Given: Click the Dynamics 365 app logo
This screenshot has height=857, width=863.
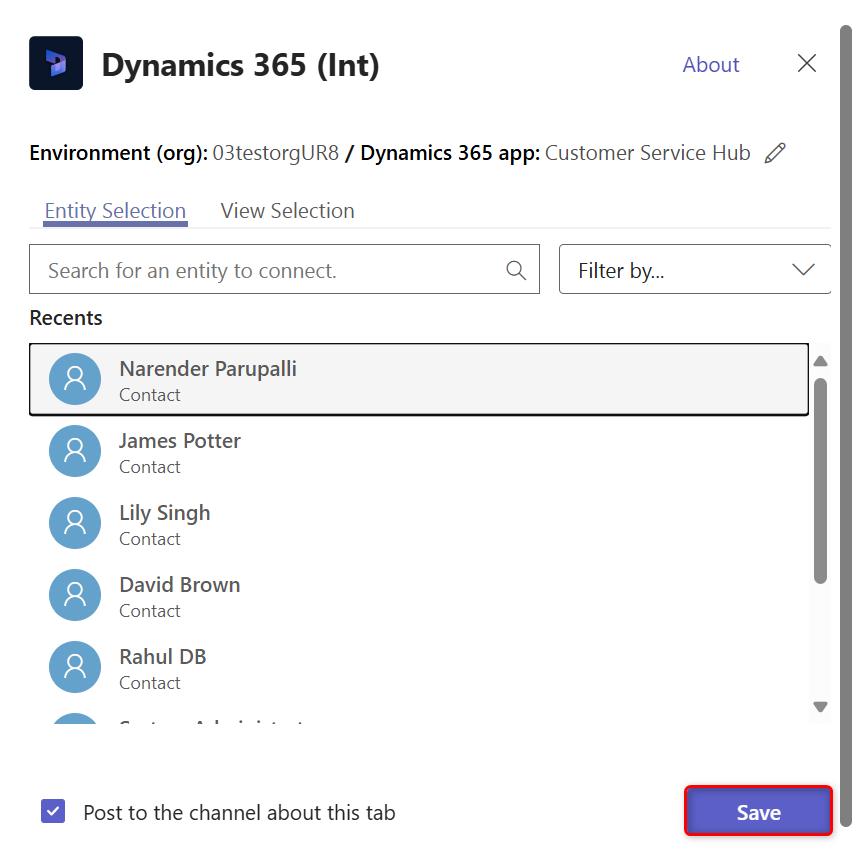Looking at the screenshot, I should 55,62.
